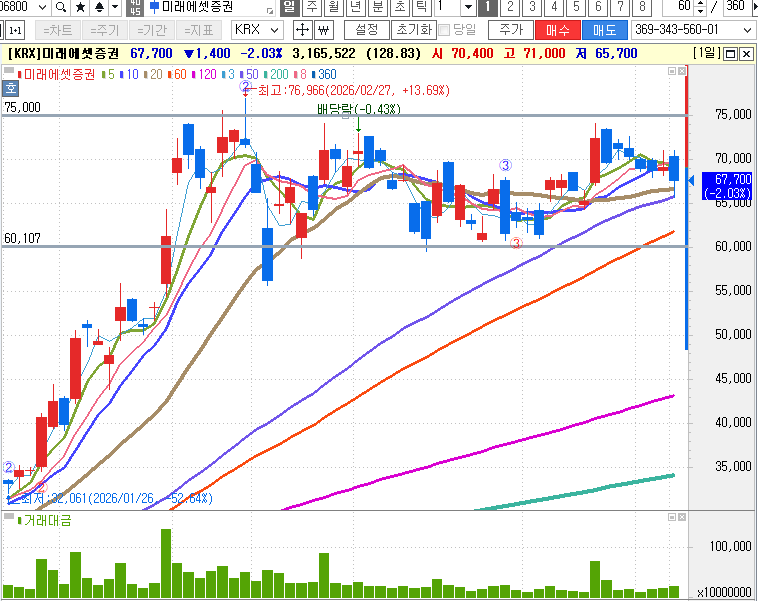Viewport: 758px width, 601px height.
Task: Switch to yearly 년 period
Action: (x=355, y=7)
